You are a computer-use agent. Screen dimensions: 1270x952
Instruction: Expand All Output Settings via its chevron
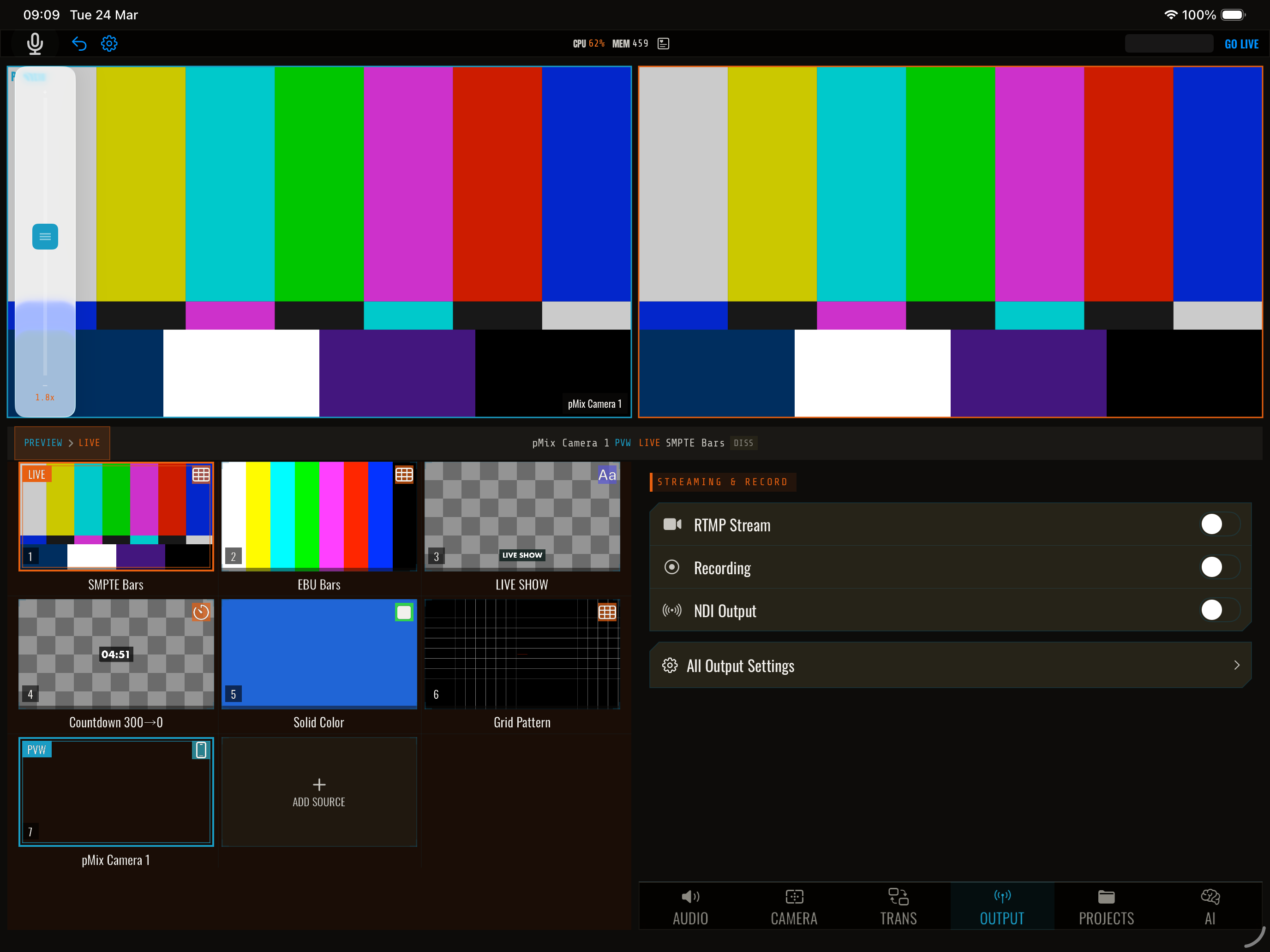[1237, 665]
